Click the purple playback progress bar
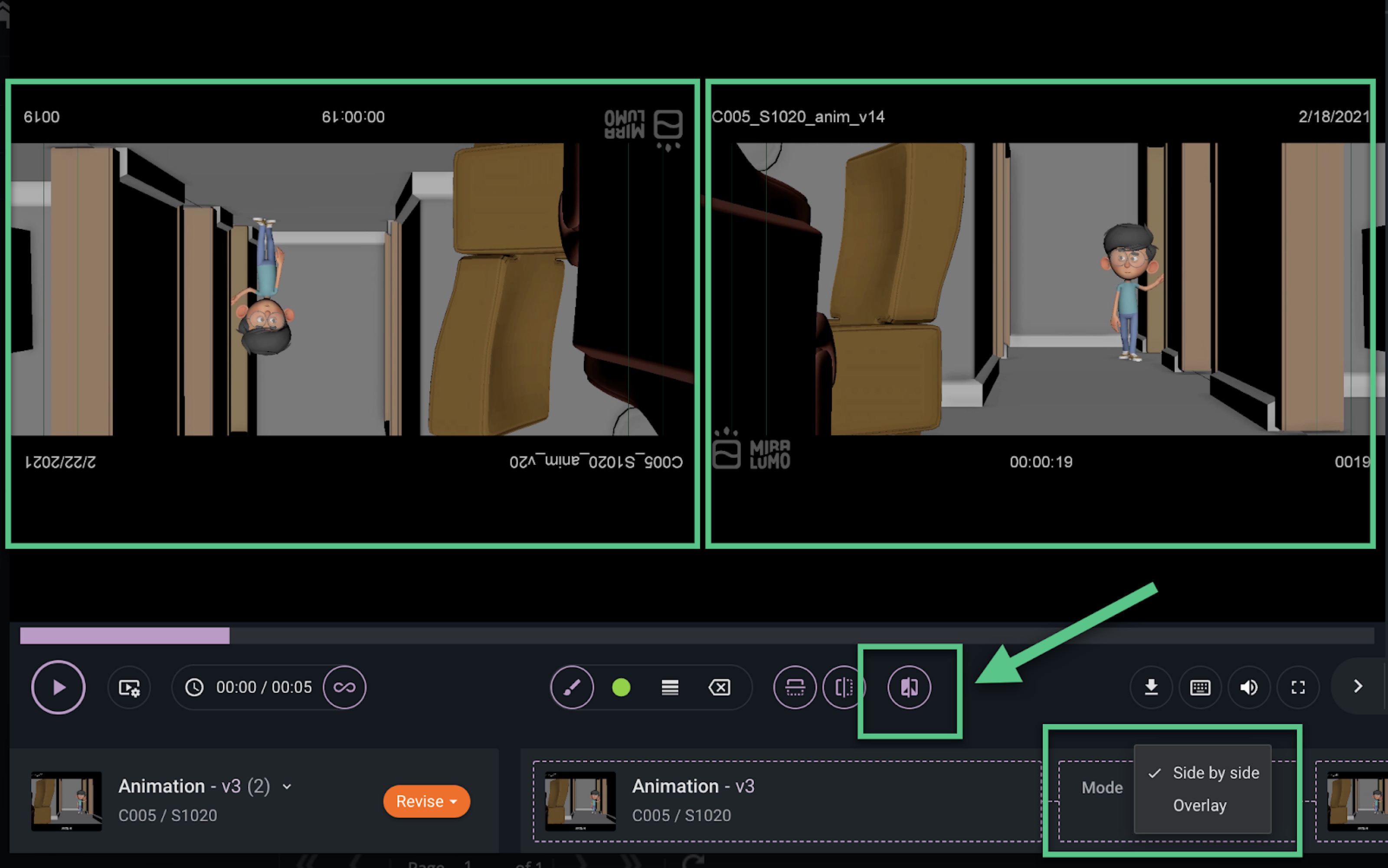The height and width of the screenshot is (868, 1388). pyautogui.click(x=124, y=636)
